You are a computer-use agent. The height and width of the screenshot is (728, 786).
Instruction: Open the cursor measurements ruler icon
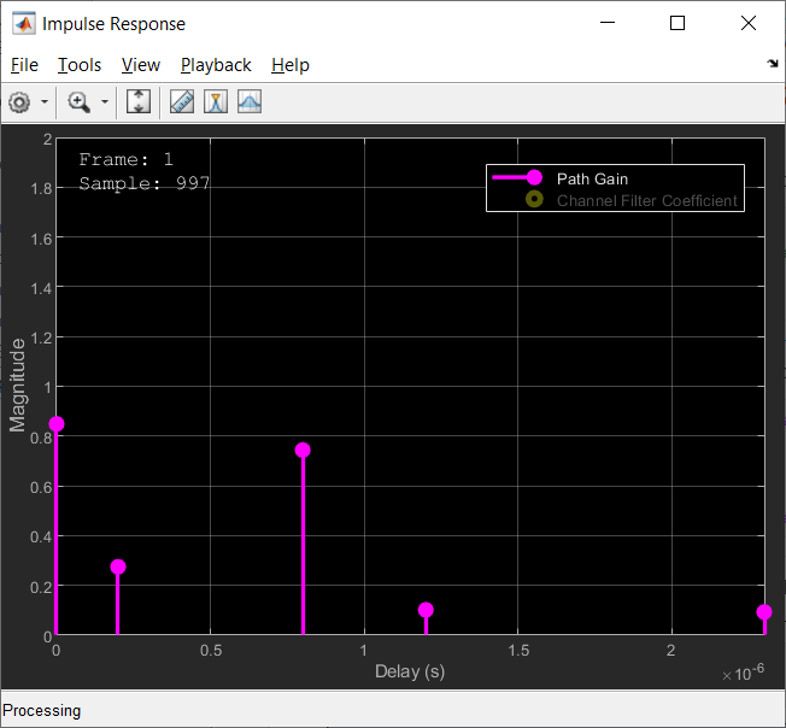[x=181, y=102]
